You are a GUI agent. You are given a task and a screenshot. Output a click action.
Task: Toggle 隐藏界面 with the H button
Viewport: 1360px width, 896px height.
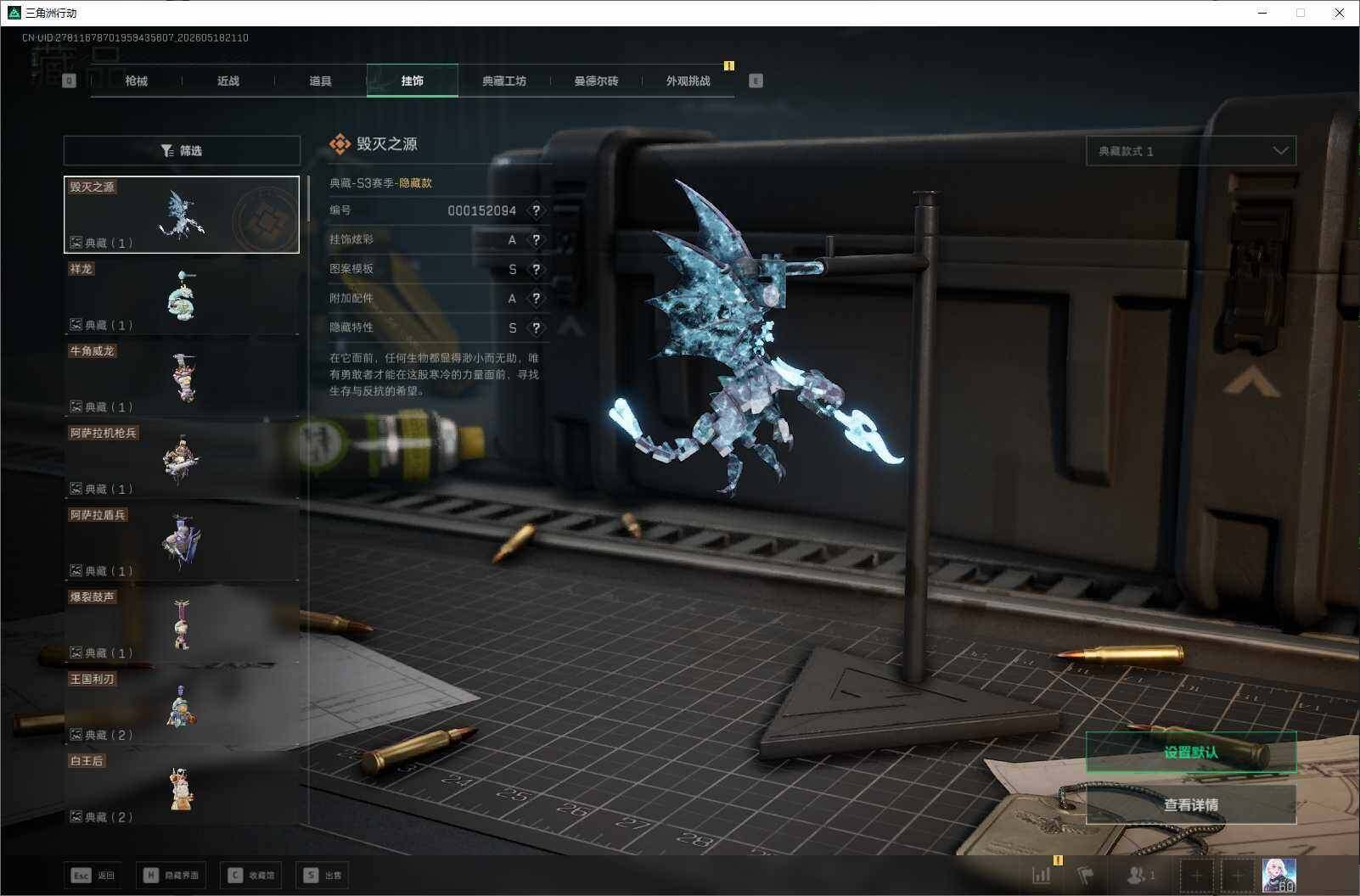click(171, 875)
